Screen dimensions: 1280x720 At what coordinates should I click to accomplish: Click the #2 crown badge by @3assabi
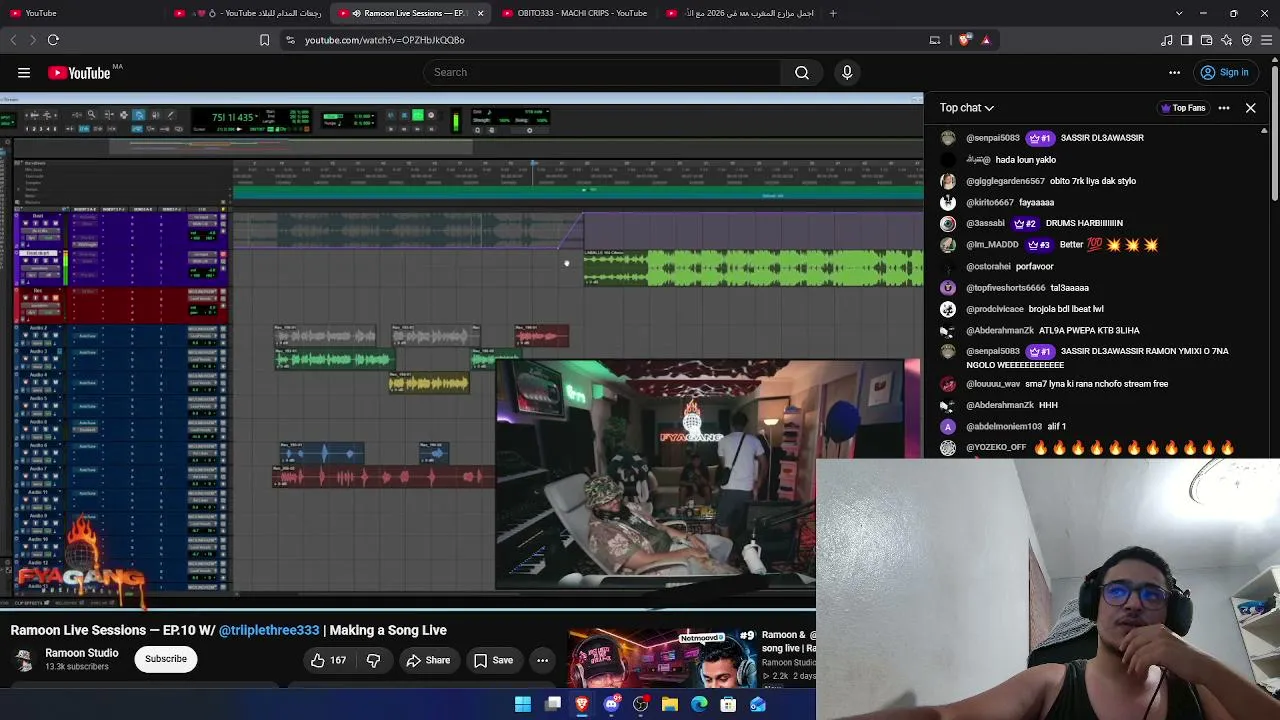click(x=1025, y=223)
